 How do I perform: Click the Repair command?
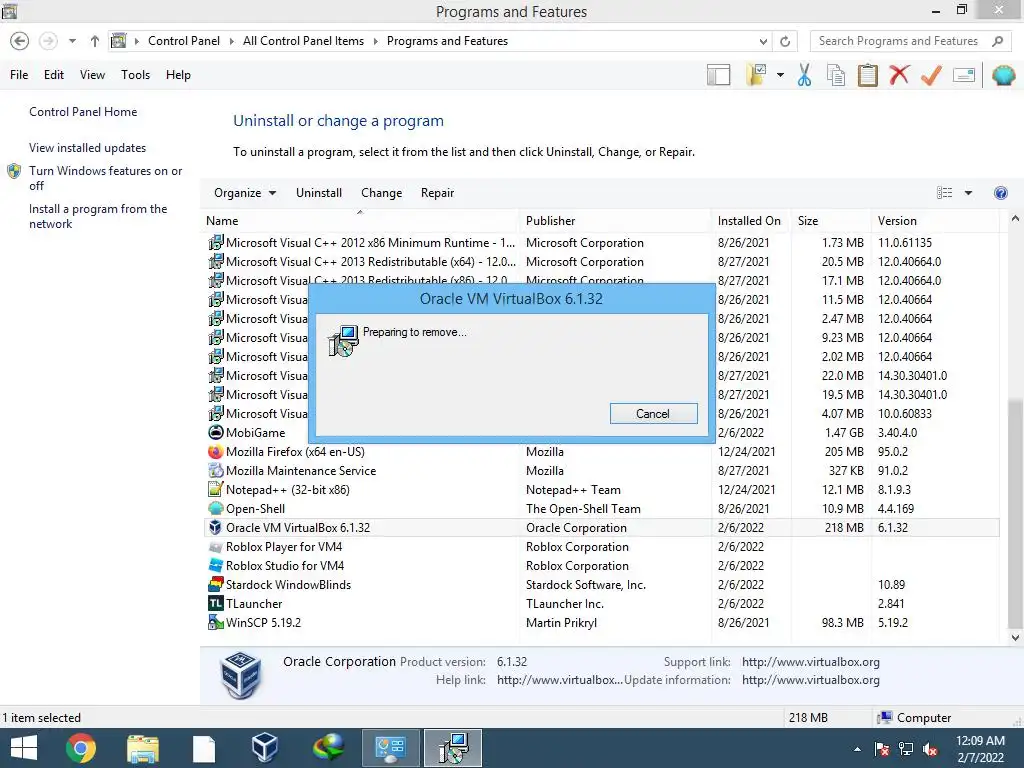437,193
